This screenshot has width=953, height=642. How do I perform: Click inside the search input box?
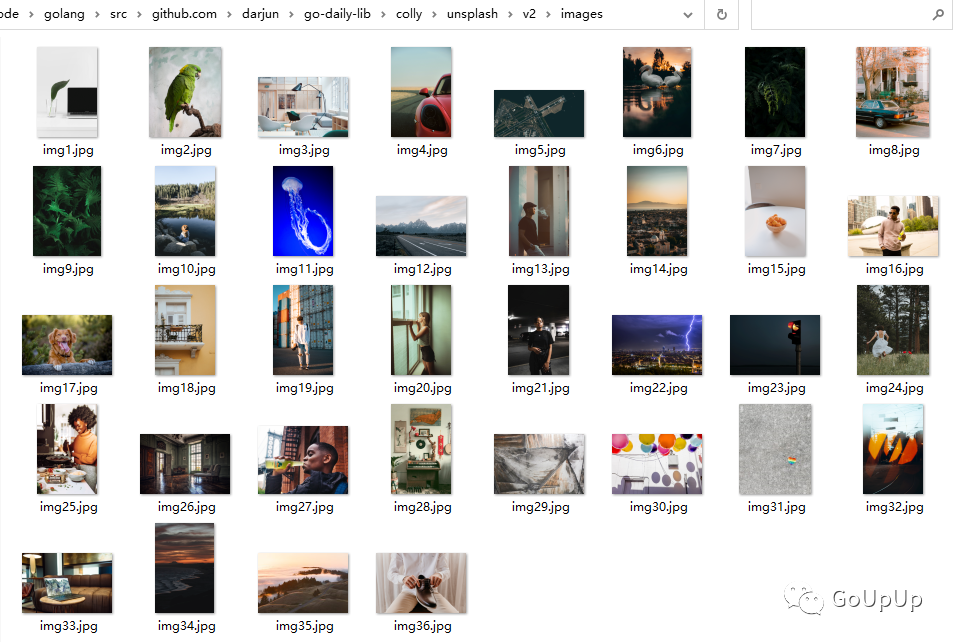[840, 15]
